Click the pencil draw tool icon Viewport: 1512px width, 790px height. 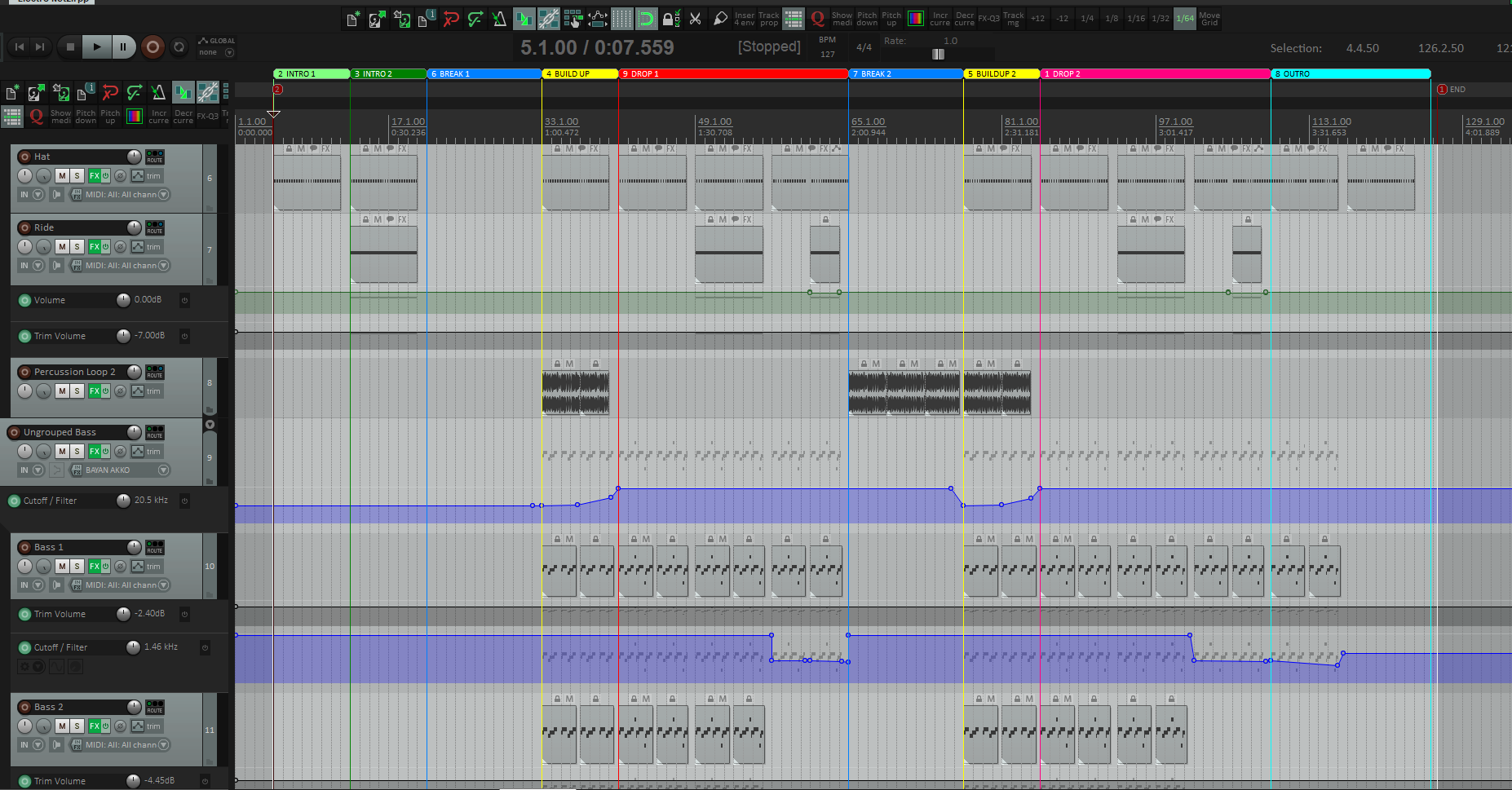point(720,19)
